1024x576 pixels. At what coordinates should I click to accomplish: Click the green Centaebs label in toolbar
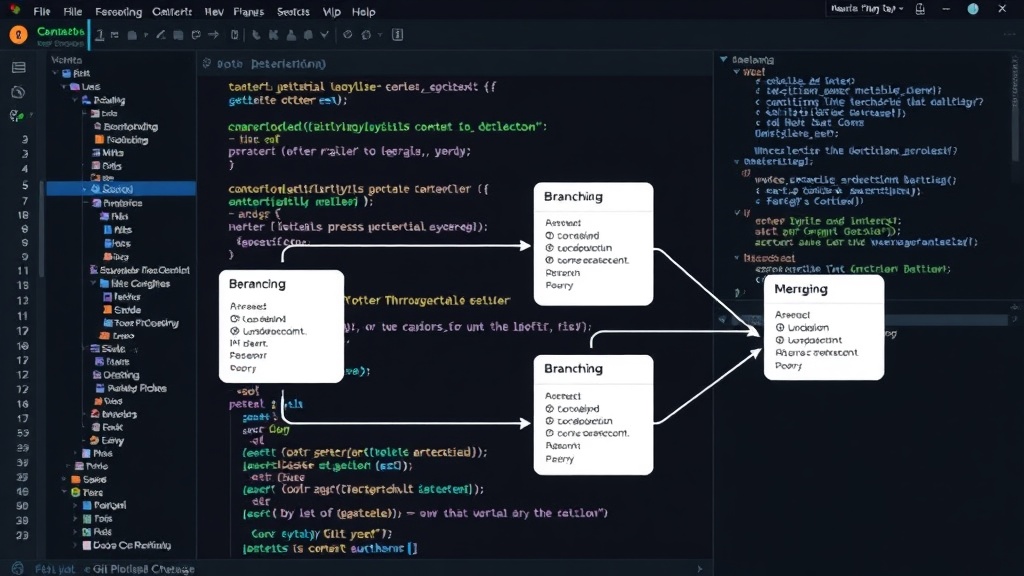60,31
